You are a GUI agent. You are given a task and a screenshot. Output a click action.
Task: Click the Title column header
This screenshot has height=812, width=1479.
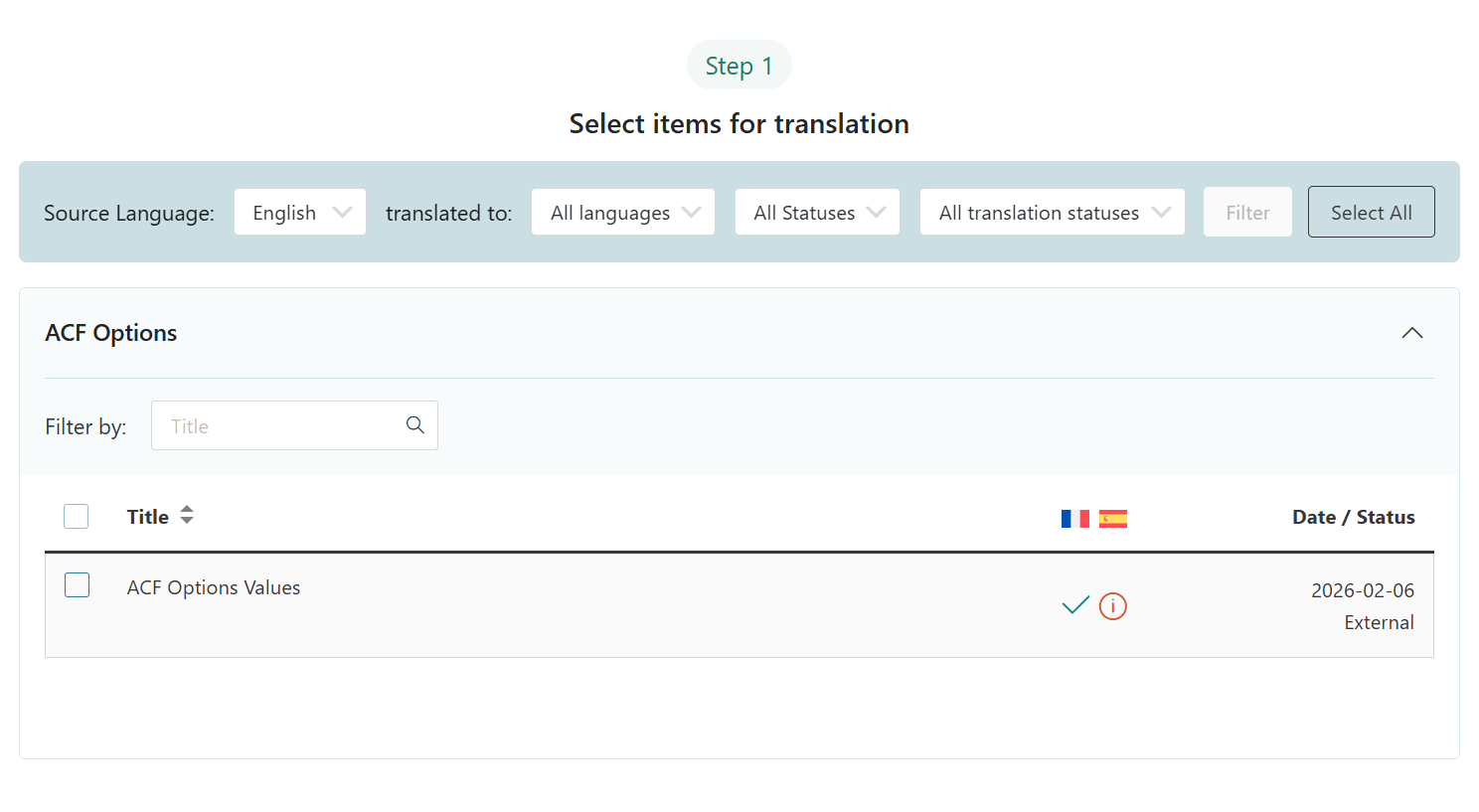(148, 517)
